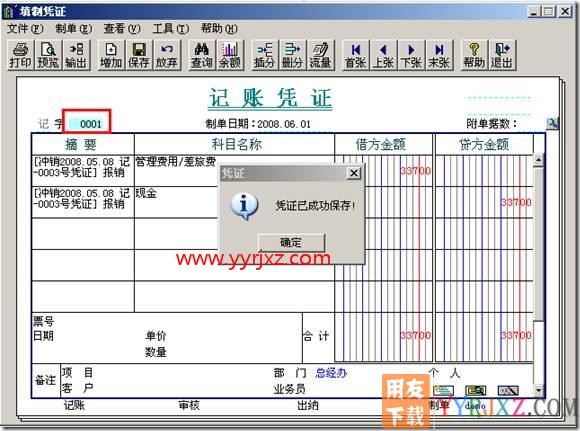Screen dimensions: 580x431
Task: Click the 合计 credit total 33700
Action: pyautogui.click(x=516, y=336)
